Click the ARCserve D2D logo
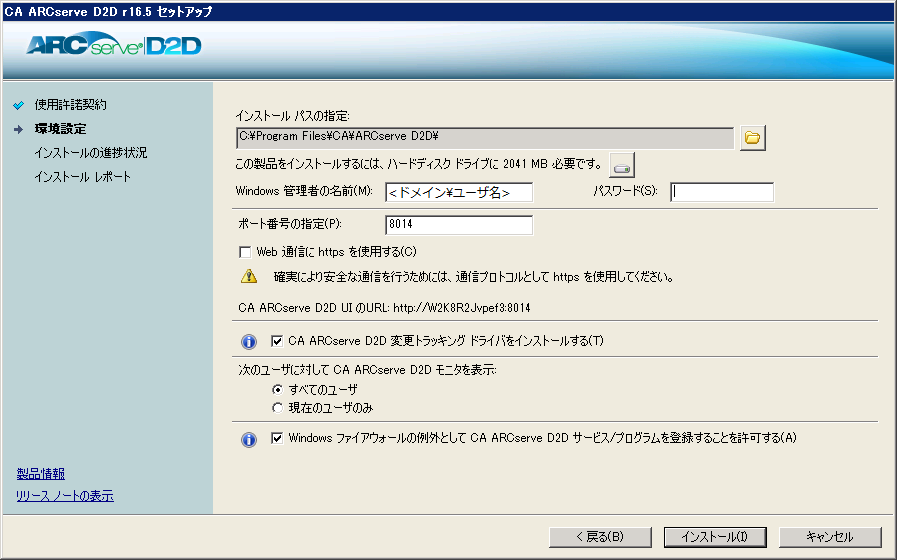Image resolution: width=897 pixels, height=560 pixels. pyautogui.click(x=114, y=45)
